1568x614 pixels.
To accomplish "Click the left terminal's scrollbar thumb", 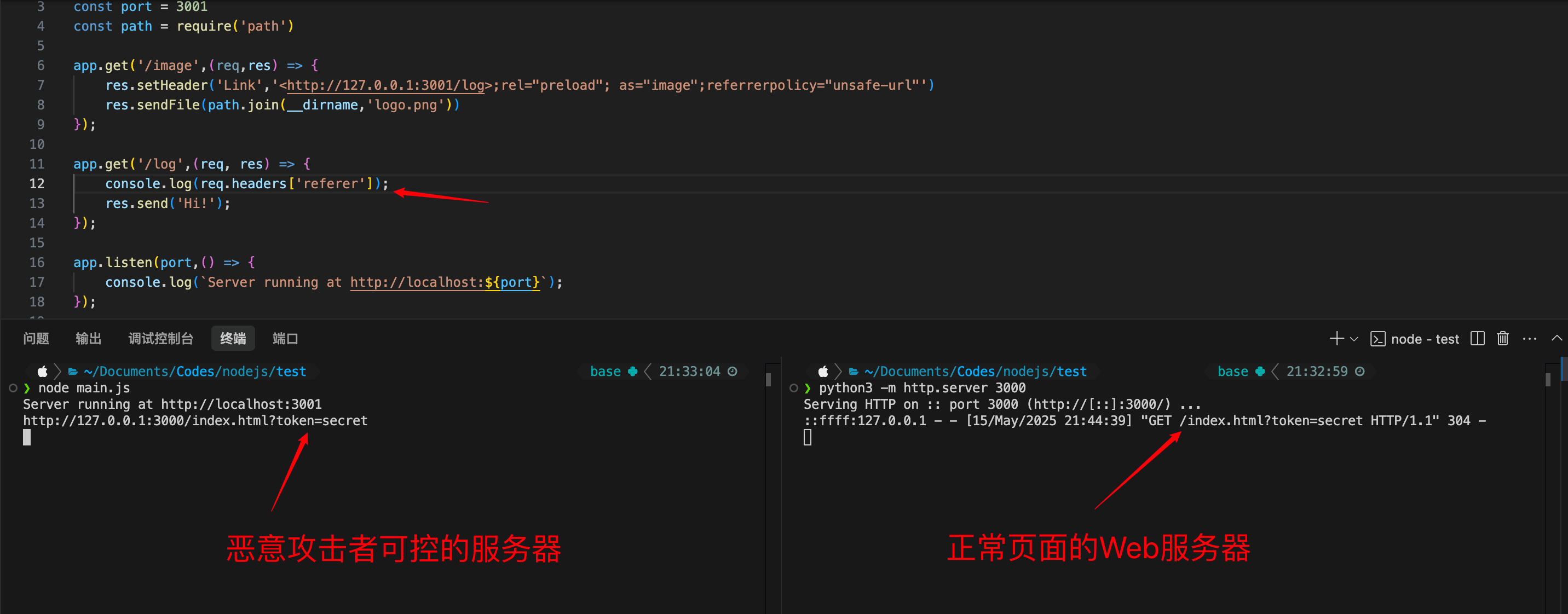I will click(x=768, y=380).
